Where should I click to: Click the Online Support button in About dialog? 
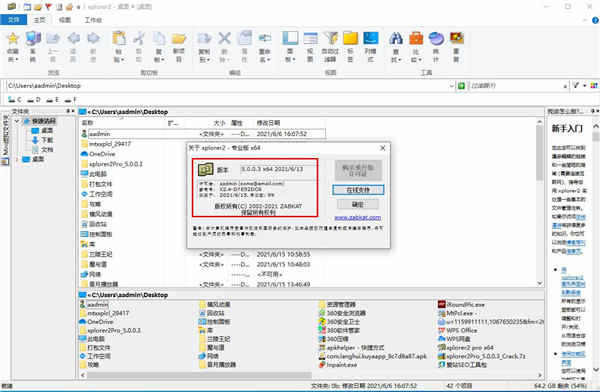(358, 190)
